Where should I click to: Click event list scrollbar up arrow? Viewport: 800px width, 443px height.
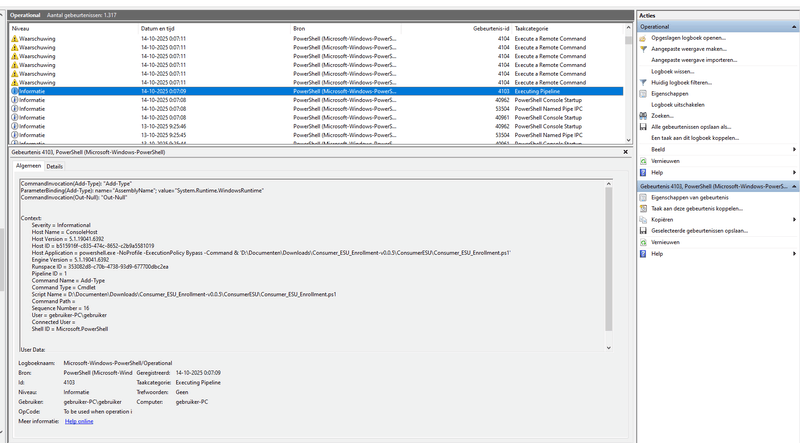click(628, 28)
